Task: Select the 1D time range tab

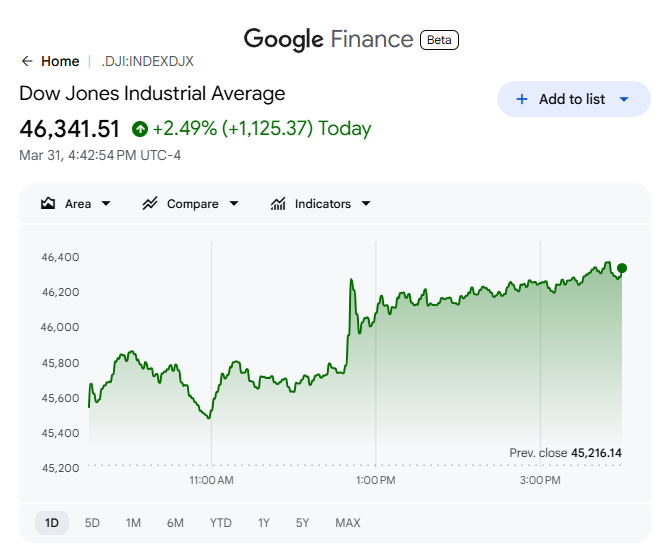Action: pyautogui.click(x=52, y=523)
